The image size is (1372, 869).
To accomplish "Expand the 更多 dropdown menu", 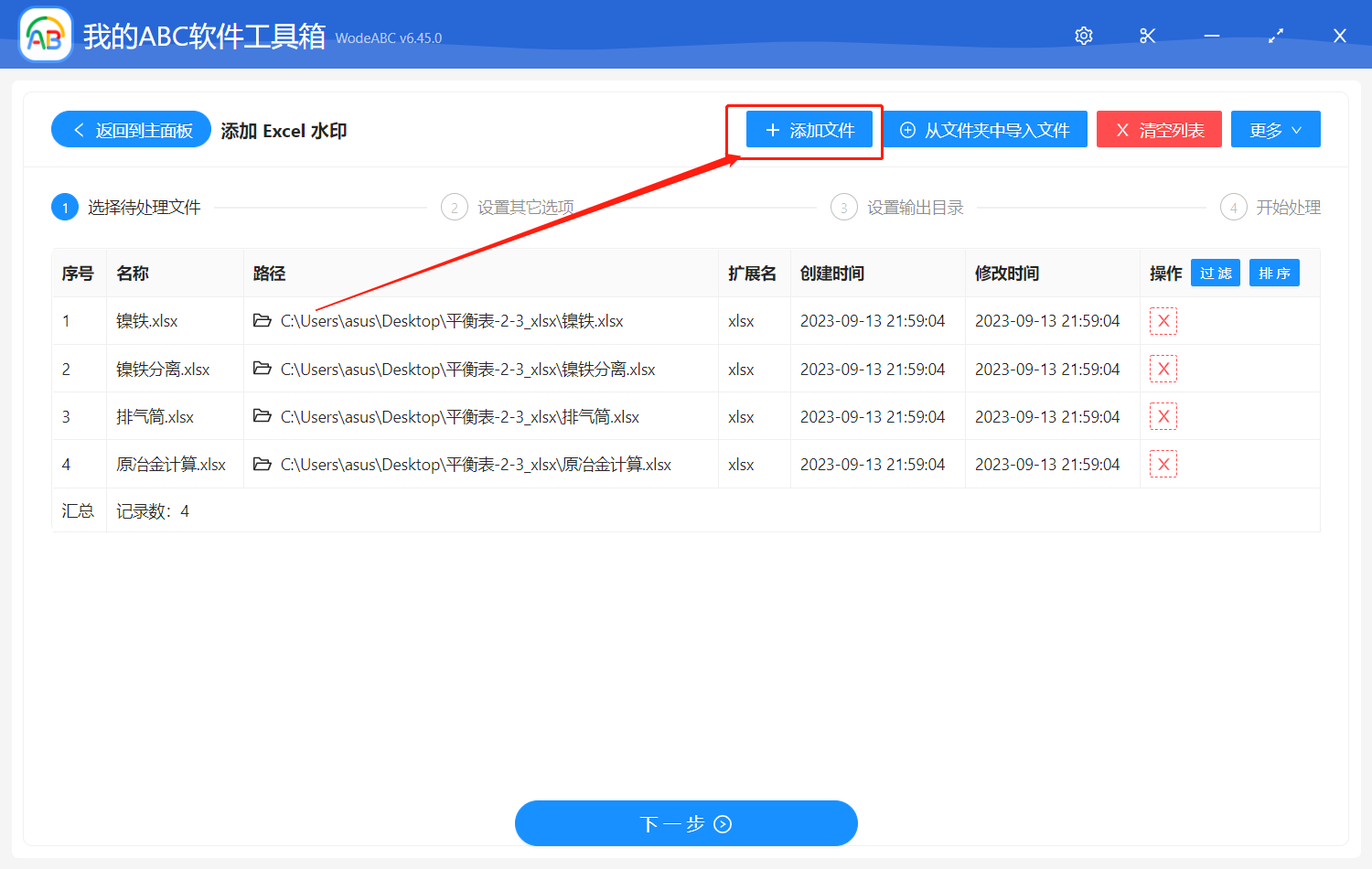I will (1275, 129).
